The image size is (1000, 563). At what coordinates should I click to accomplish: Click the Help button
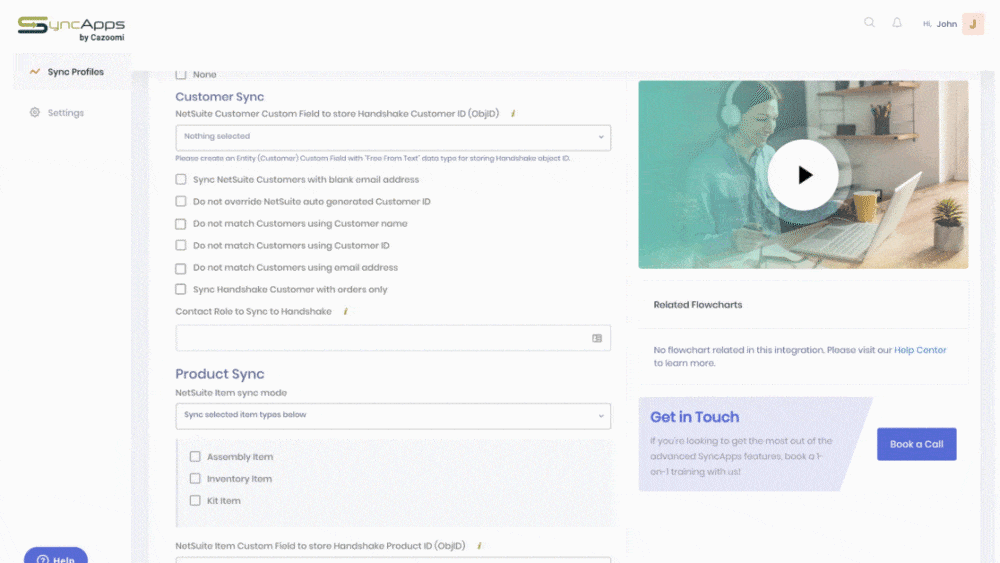coord(55,556)
